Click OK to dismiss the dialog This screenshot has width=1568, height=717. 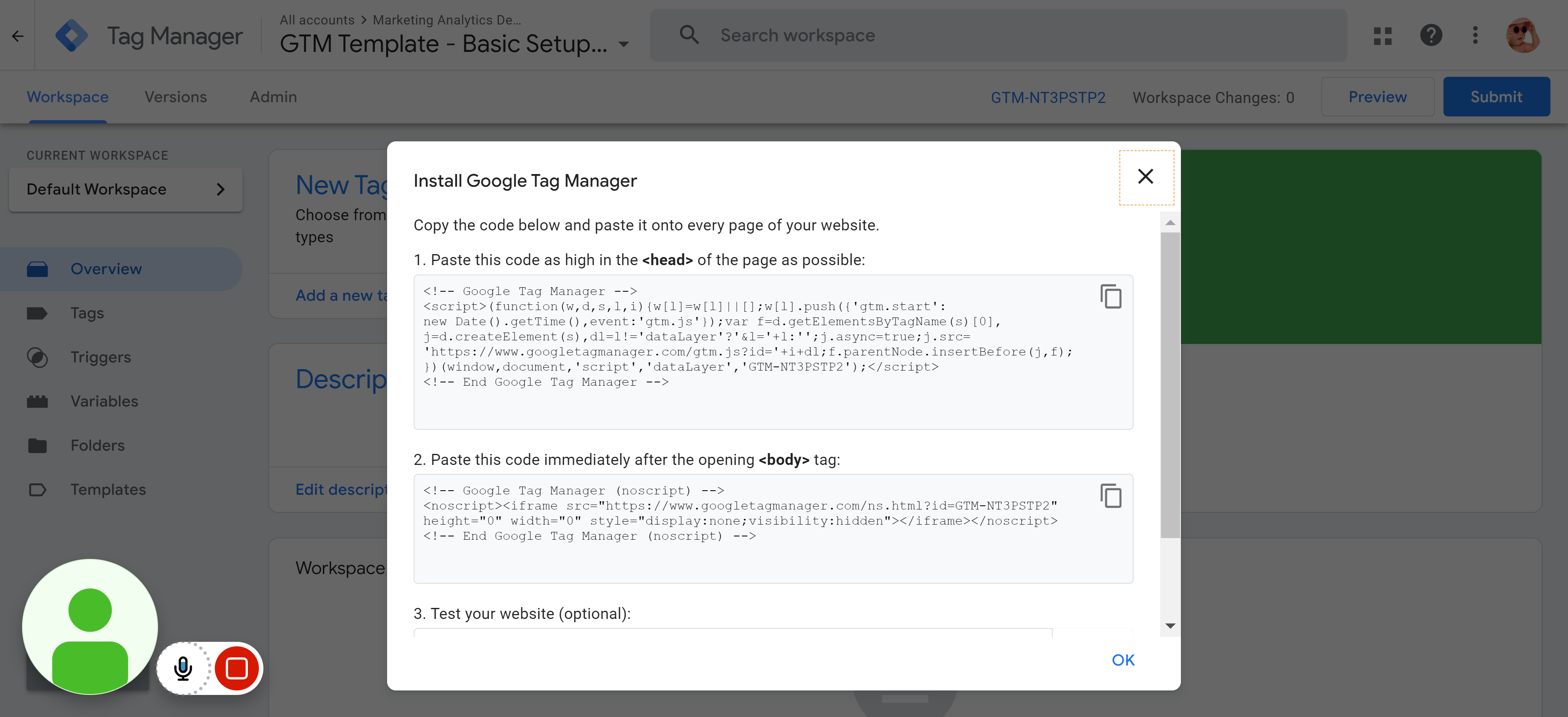[x=1123, y=660]
